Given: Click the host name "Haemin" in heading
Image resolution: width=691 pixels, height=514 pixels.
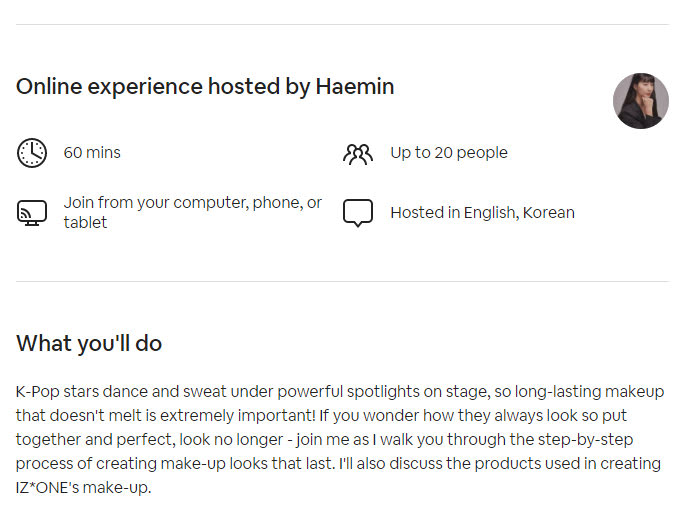Looking at the screenshot, I should pyautogui.click(x=355, y=87).
